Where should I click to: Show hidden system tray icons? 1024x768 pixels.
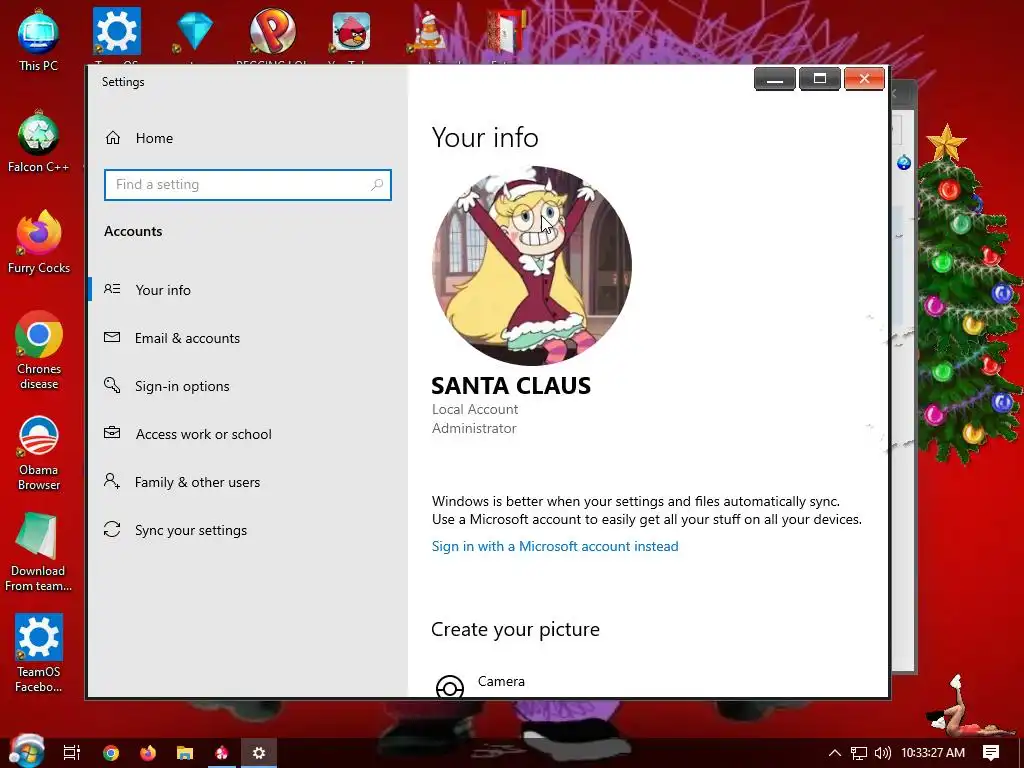tap(835, 753)
